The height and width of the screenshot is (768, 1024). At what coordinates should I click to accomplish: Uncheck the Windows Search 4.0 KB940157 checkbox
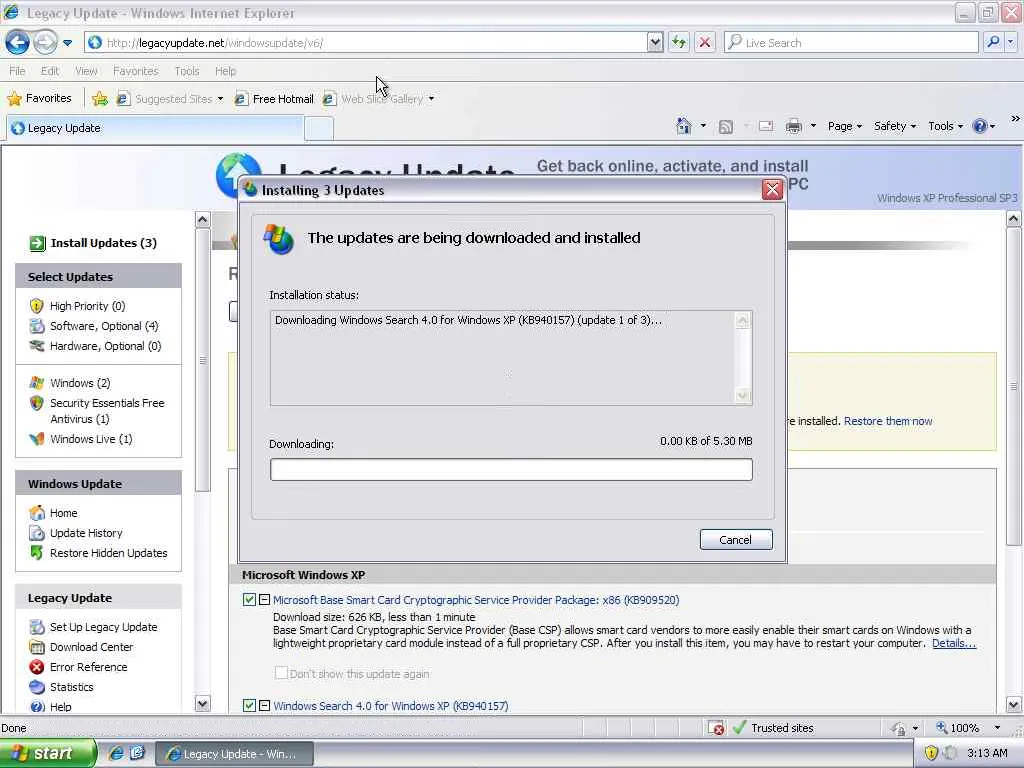pos(249,705)
